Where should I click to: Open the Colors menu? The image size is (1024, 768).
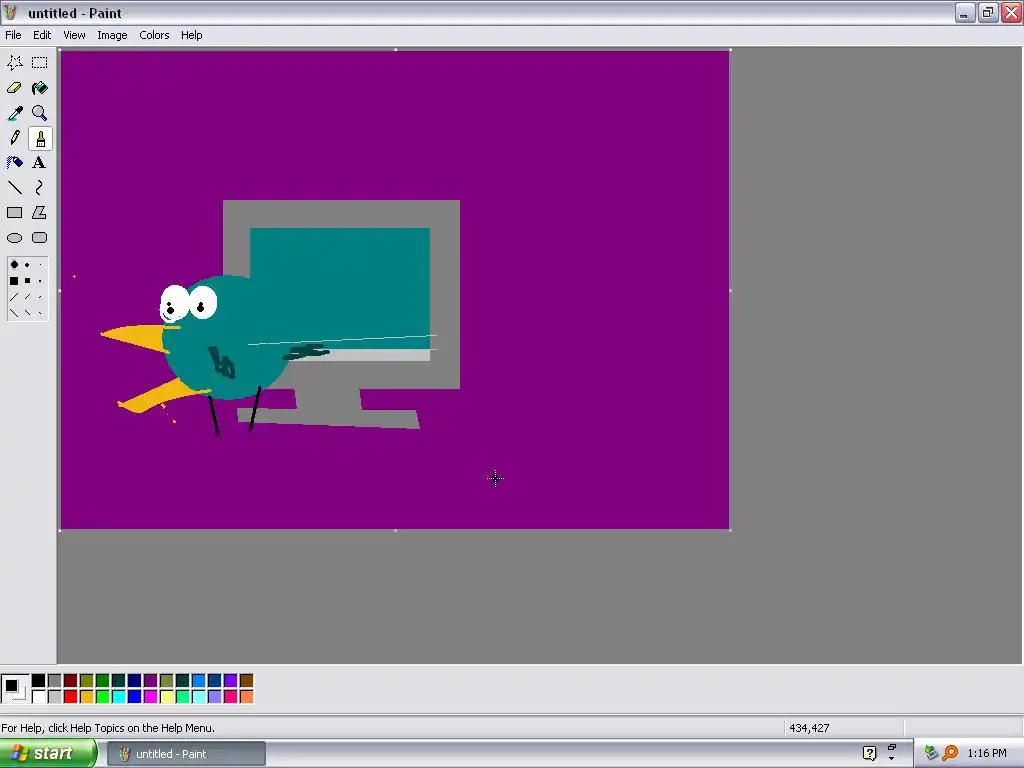[x=154, y=35]
